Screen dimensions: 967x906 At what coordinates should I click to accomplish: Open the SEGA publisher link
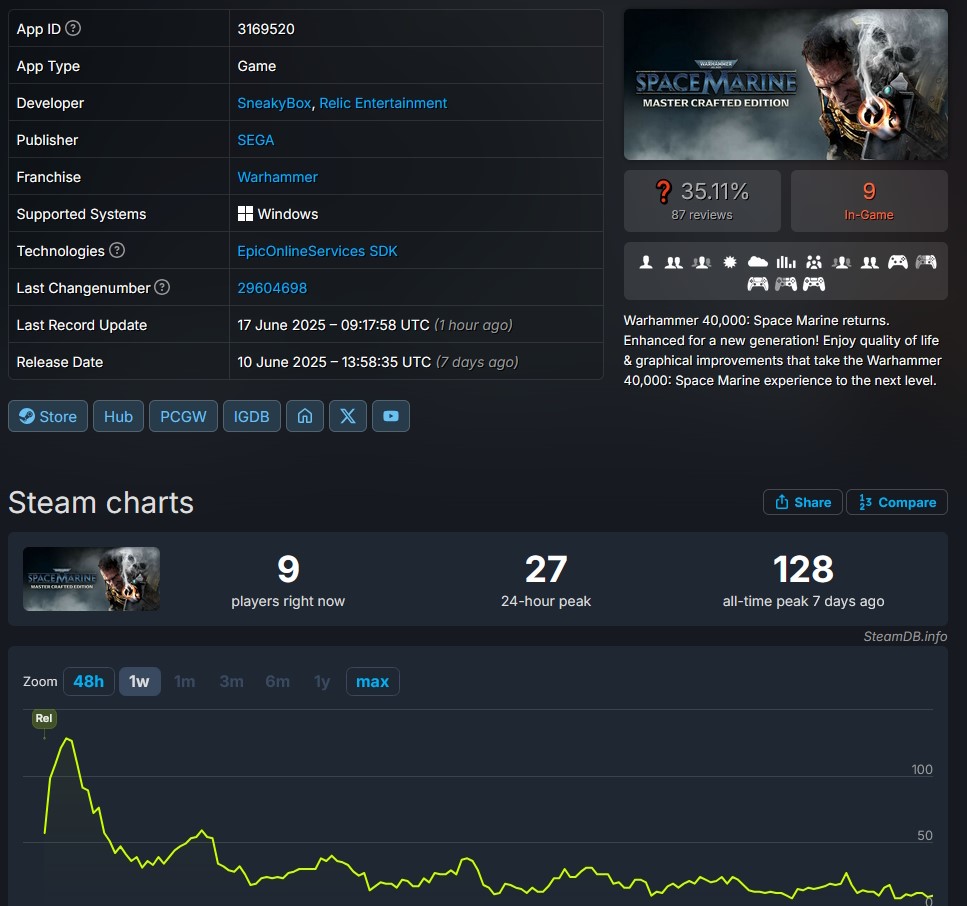coord(256,140)
